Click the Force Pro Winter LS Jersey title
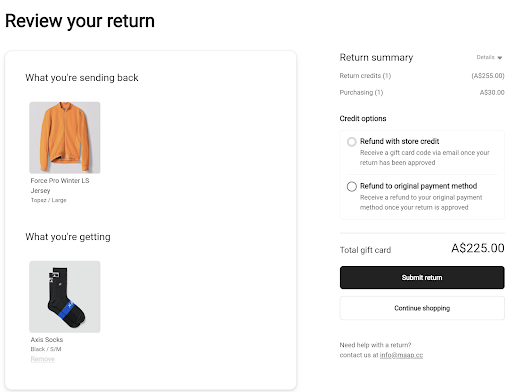The height and width of the screenshot is (392, 512). click(x=60, y=185)
